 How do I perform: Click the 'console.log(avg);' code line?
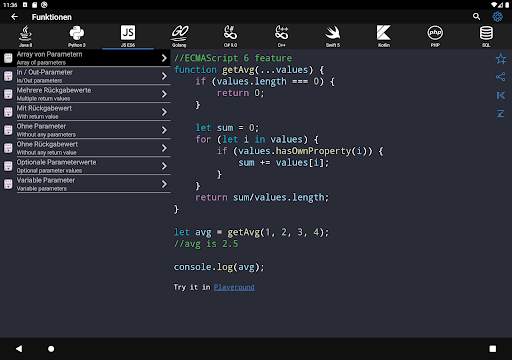(x=219, y=267)
